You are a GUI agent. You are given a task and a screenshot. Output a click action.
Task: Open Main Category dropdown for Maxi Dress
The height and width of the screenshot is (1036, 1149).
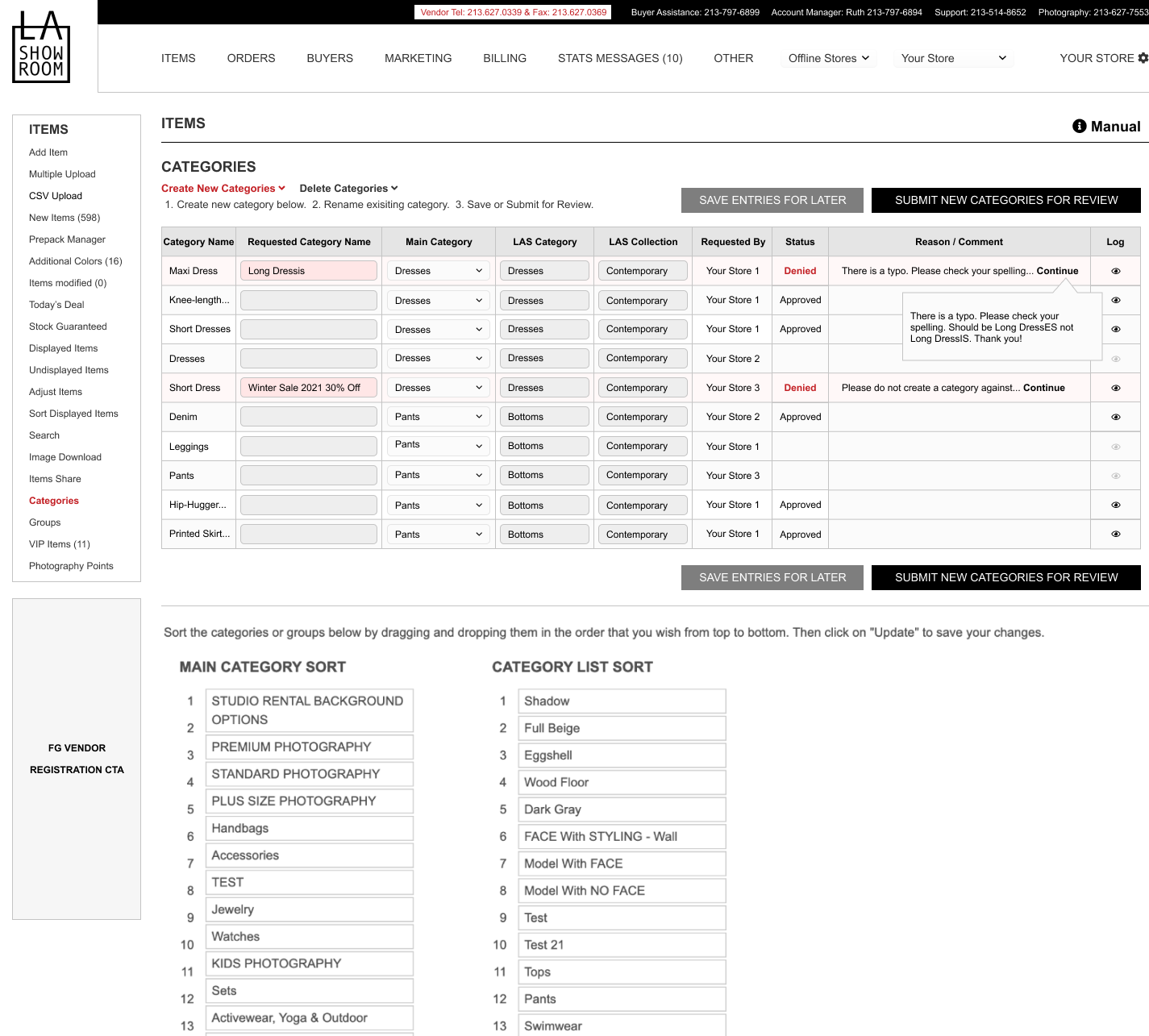coord(438,271)
